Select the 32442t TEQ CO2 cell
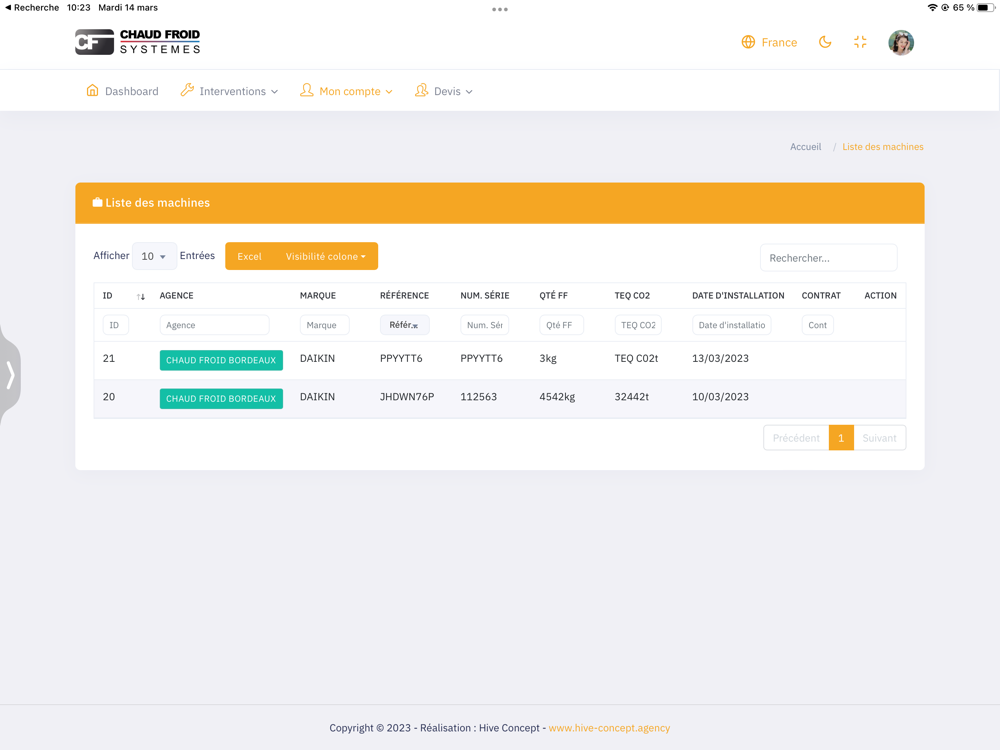Screen dimensions: 1000x750 tap(631, 397)
